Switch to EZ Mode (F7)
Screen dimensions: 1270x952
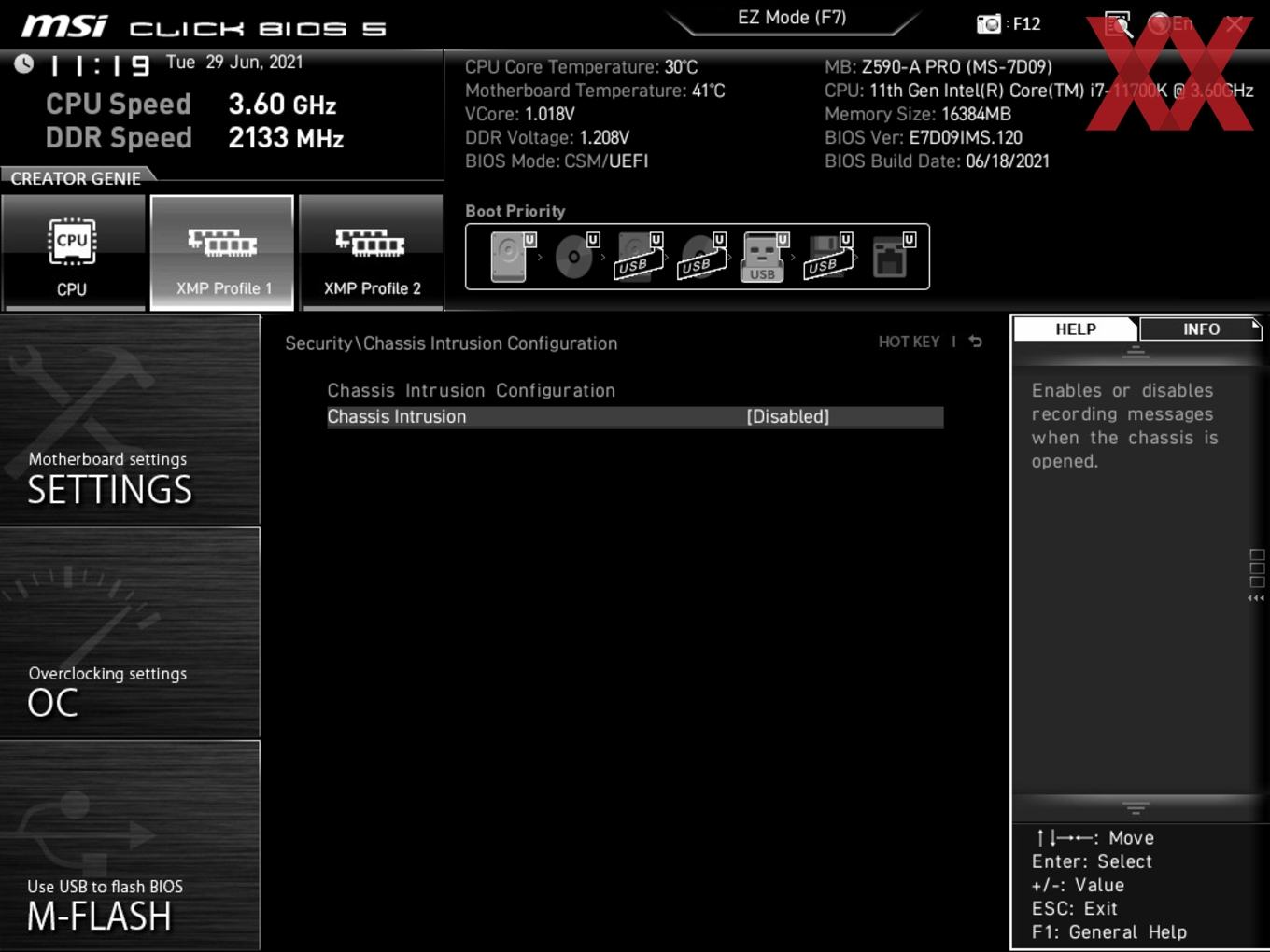click(x=792, y=18)
